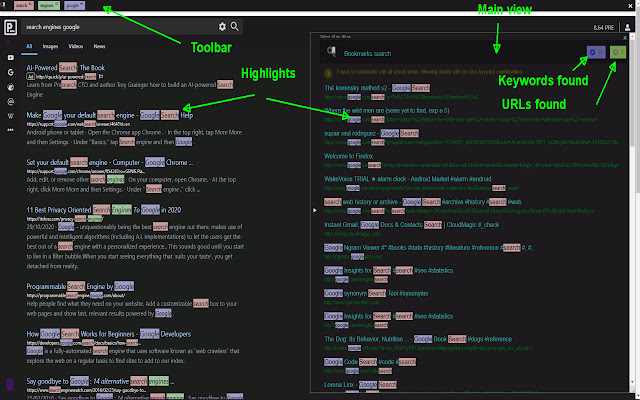Open 'search web history or archive' bookmark

pos(422,202)
